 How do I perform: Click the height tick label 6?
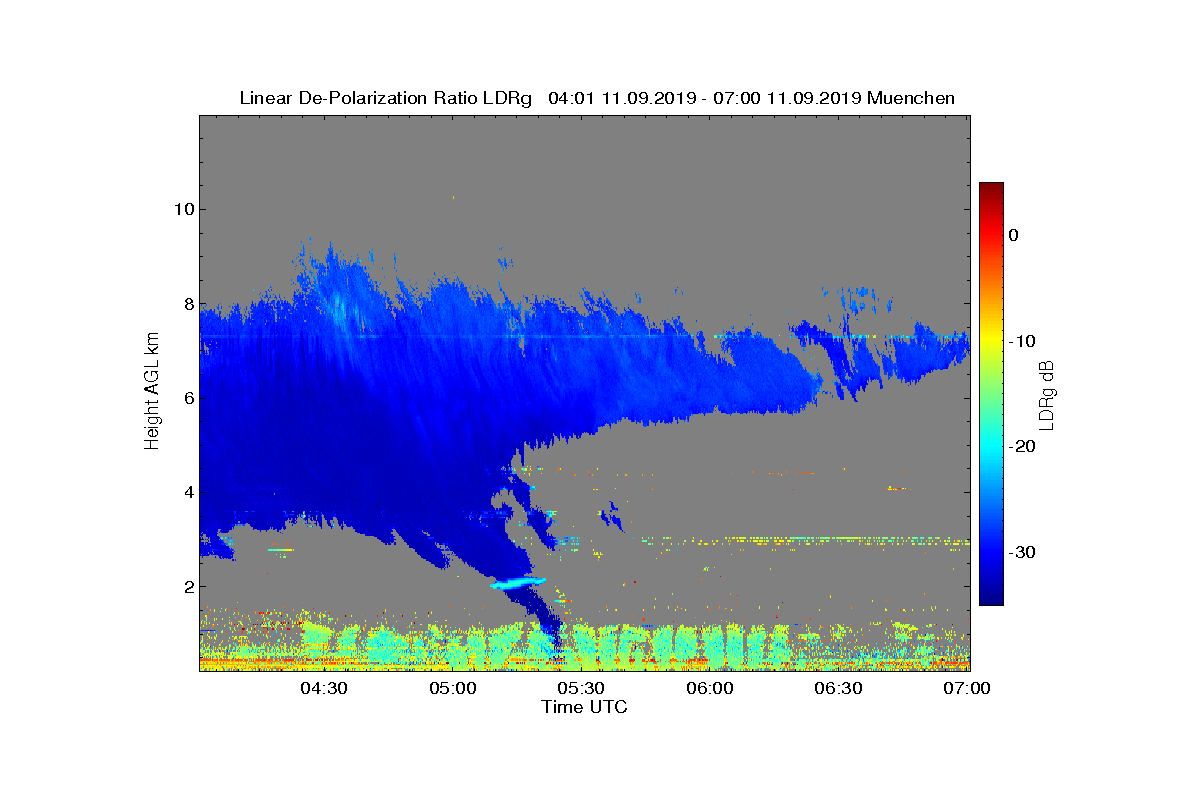pyautogui.click(x=187, y=398)
